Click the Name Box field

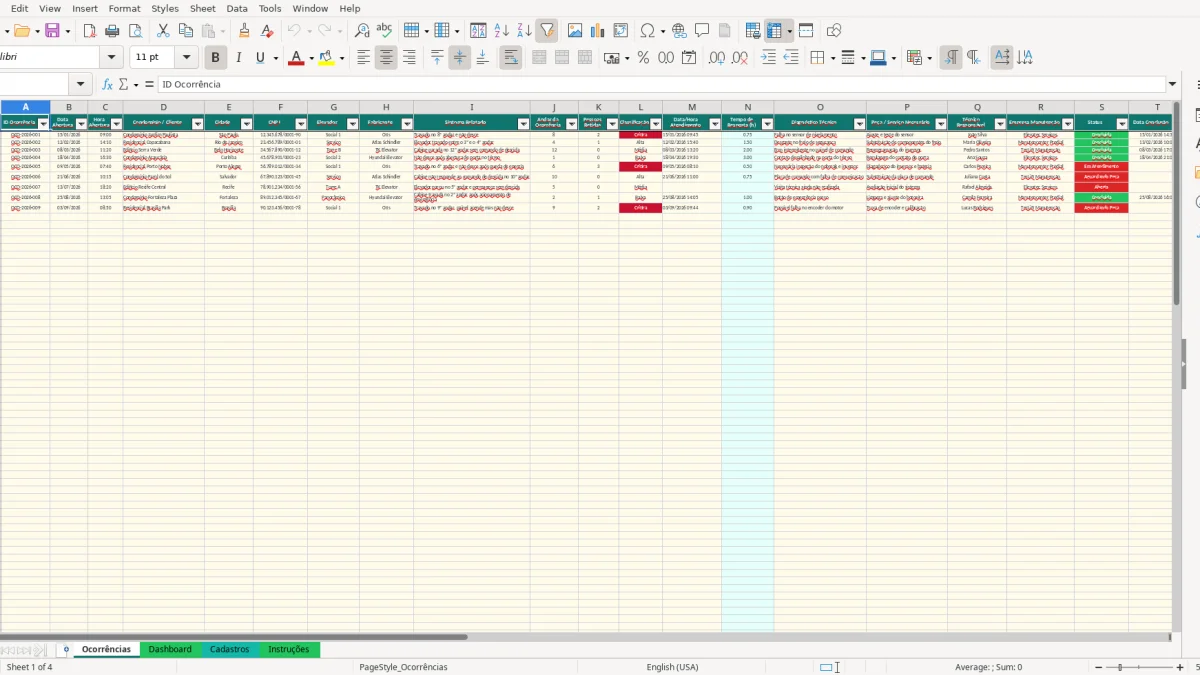(34, 85)
